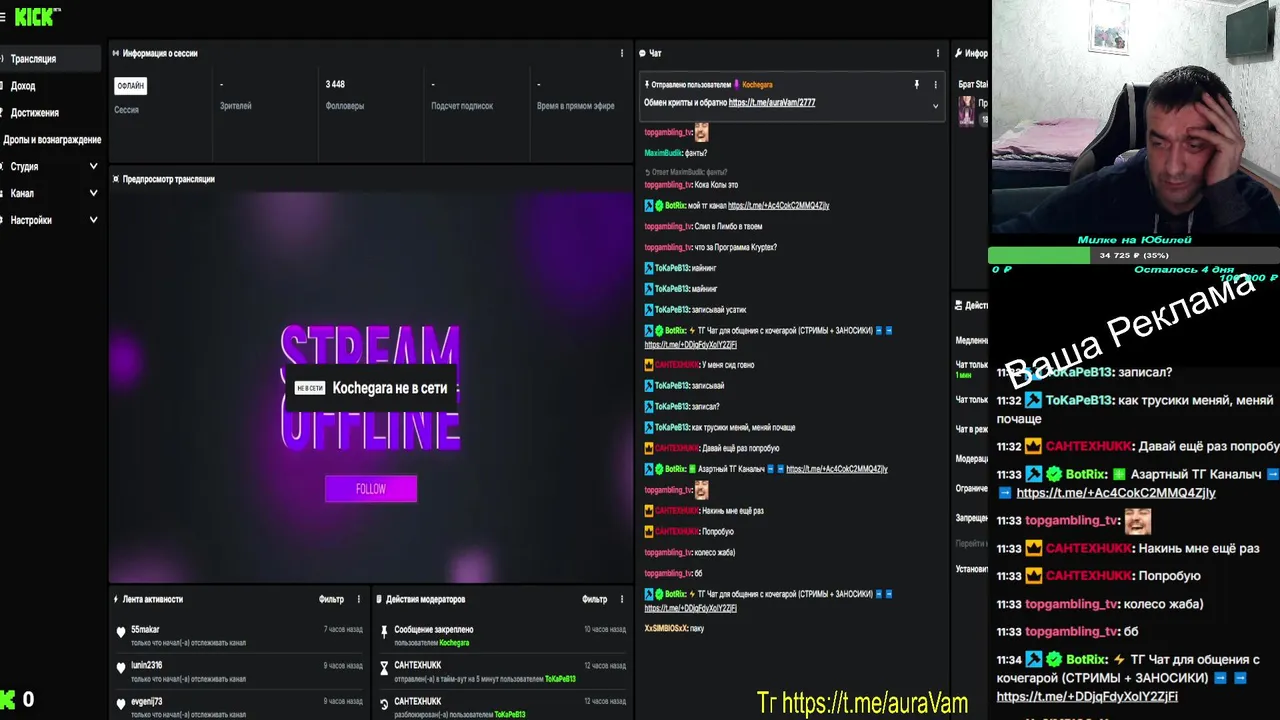Click the heart icon beside evgenij73

coord(121,703)
